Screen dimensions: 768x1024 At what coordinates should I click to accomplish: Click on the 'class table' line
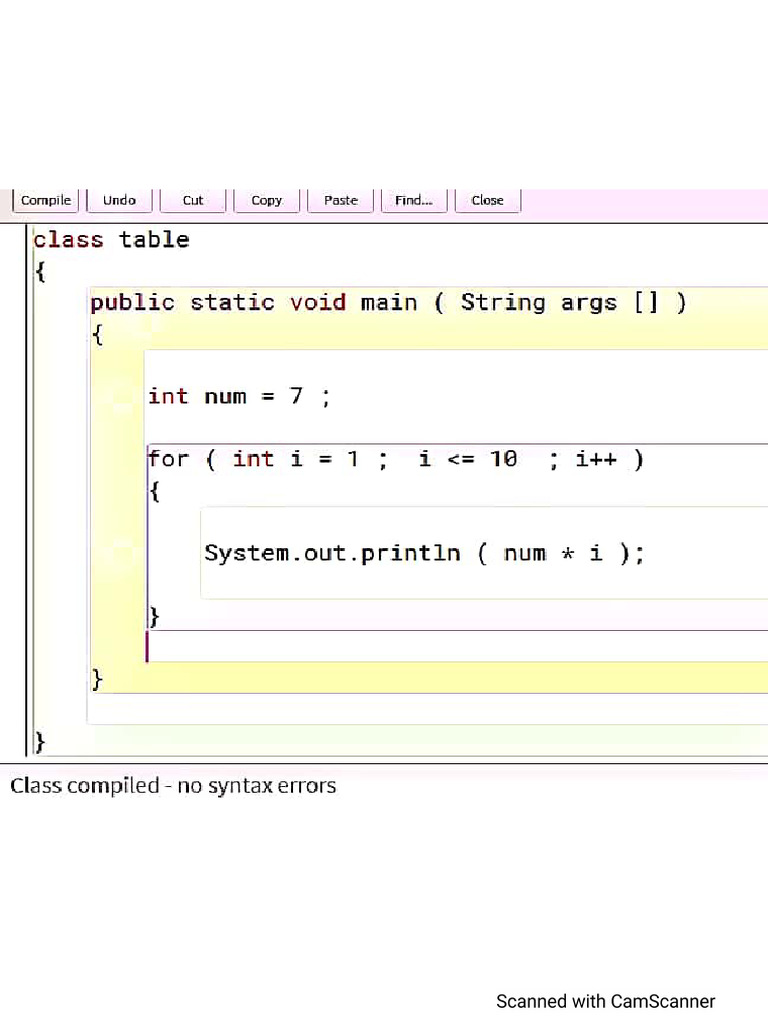(x=111, y=240)
